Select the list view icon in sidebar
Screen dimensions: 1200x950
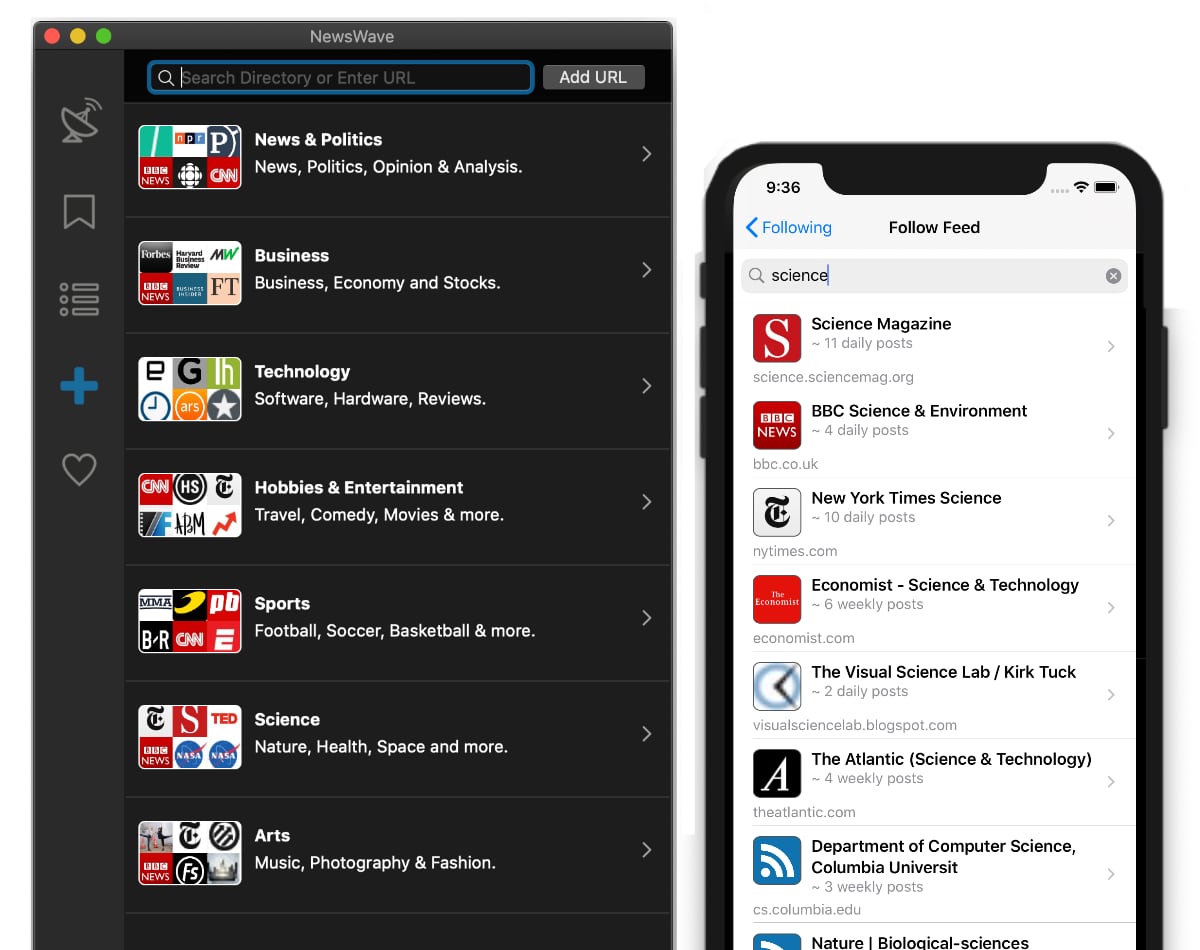point(79,299)
